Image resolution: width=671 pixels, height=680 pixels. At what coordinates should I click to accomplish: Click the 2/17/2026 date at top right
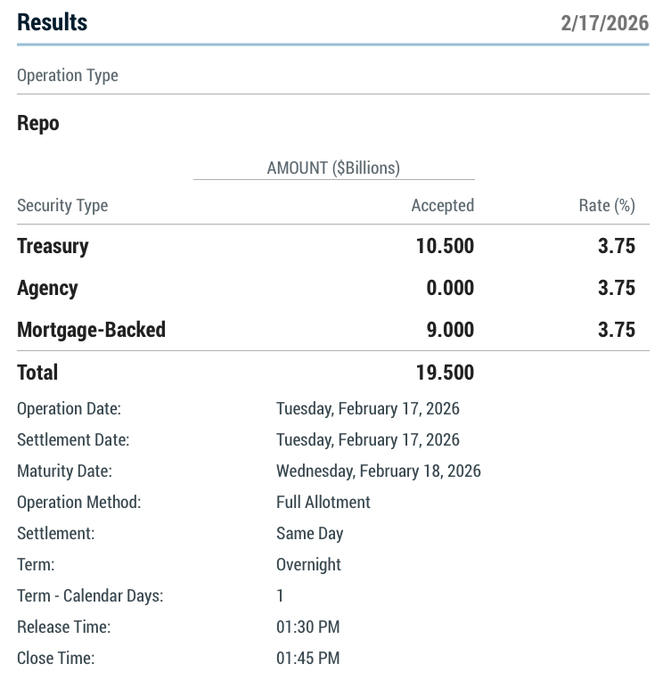tap(604, 23)
